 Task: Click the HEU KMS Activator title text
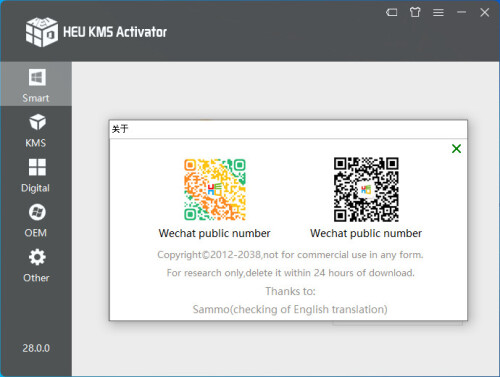coord(115,32)
